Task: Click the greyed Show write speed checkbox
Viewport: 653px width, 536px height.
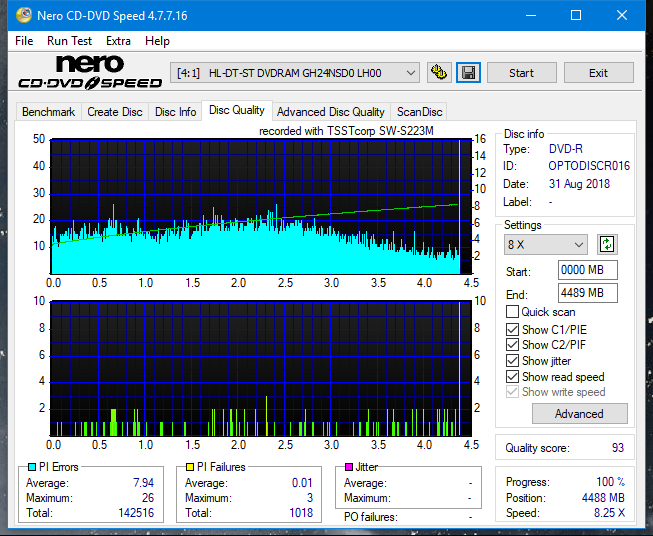Action: click(512, 392)
